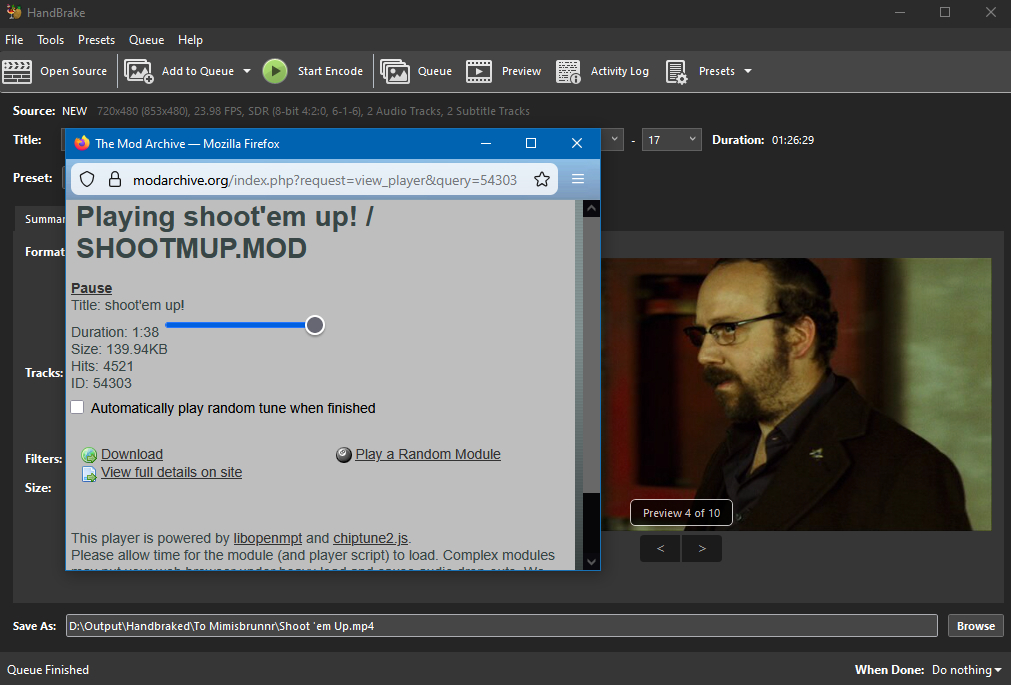This screenshot has height=685, width=1011.
Task: Click the Firefox tracking protection shield icon
Action: coord(87,179)
